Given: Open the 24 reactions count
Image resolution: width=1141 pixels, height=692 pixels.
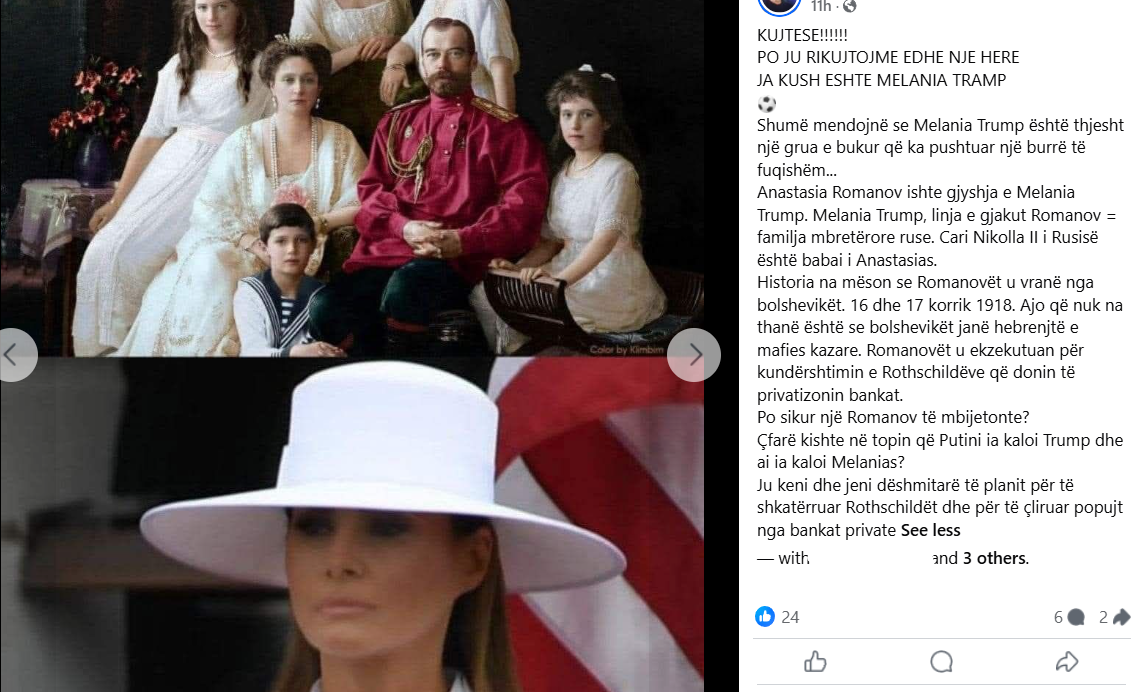Looking at the screenshot, I should 790,618.
